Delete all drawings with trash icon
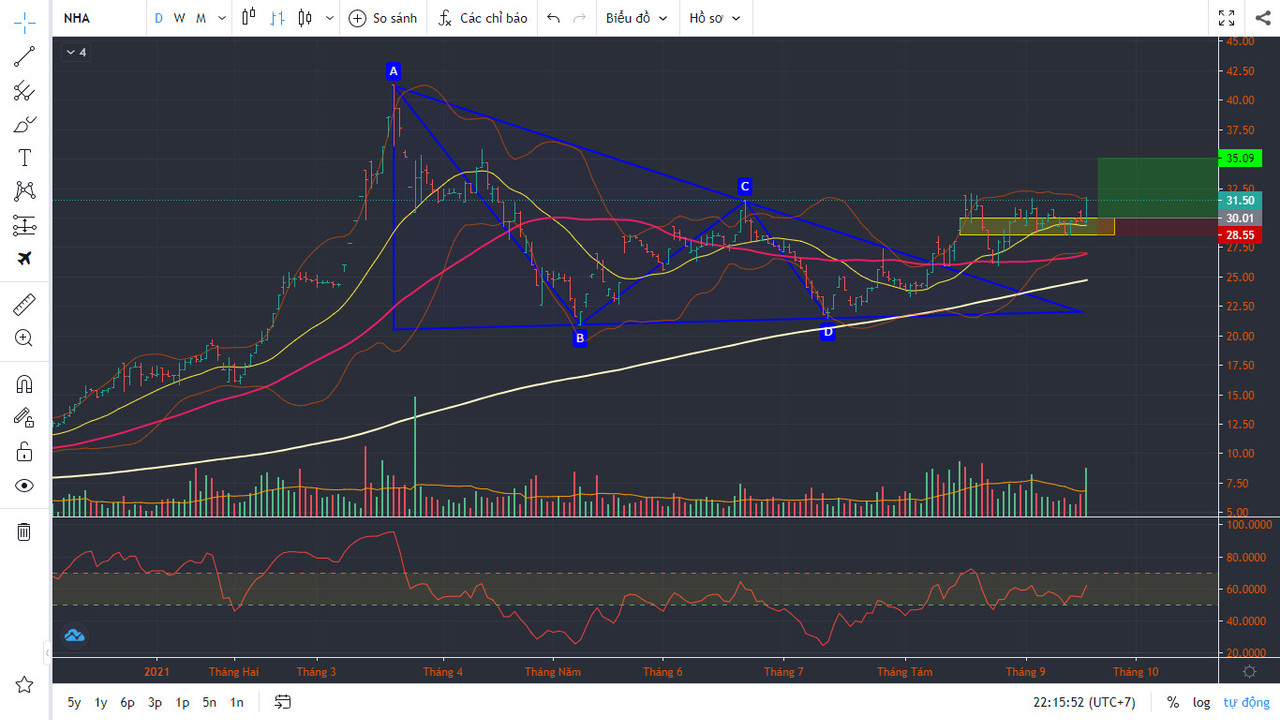The height and width of the screenshot is (720, 1280). point(24,532)
